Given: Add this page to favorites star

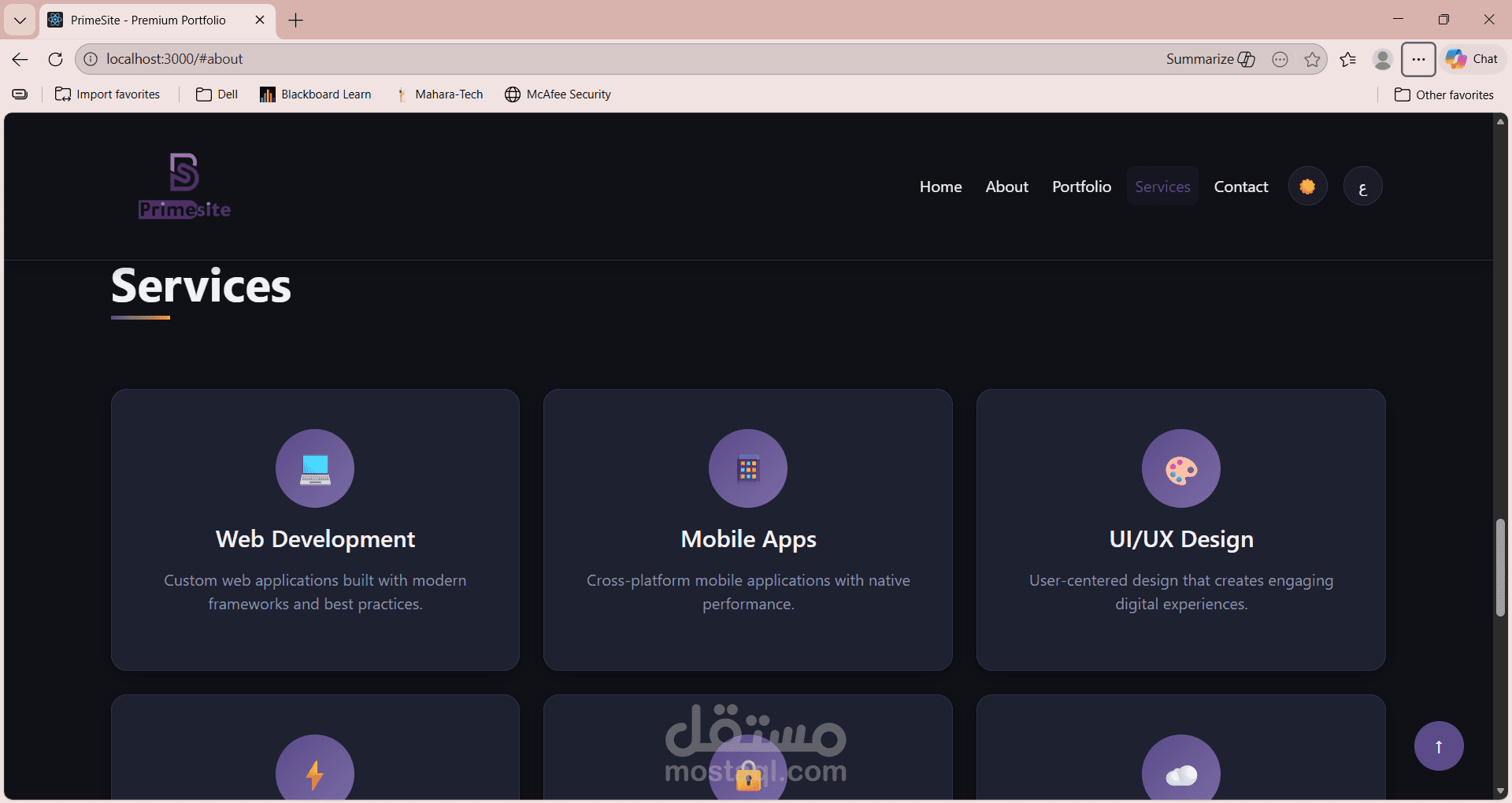Looking at the screenshot, I should [1312, 59].
